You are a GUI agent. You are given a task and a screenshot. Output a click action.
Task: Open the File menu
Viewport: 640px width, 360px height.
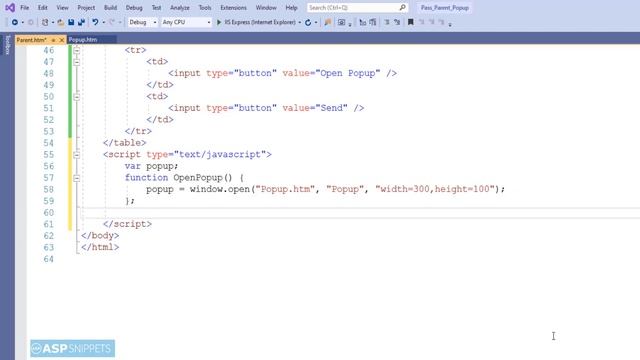(24, 8)
